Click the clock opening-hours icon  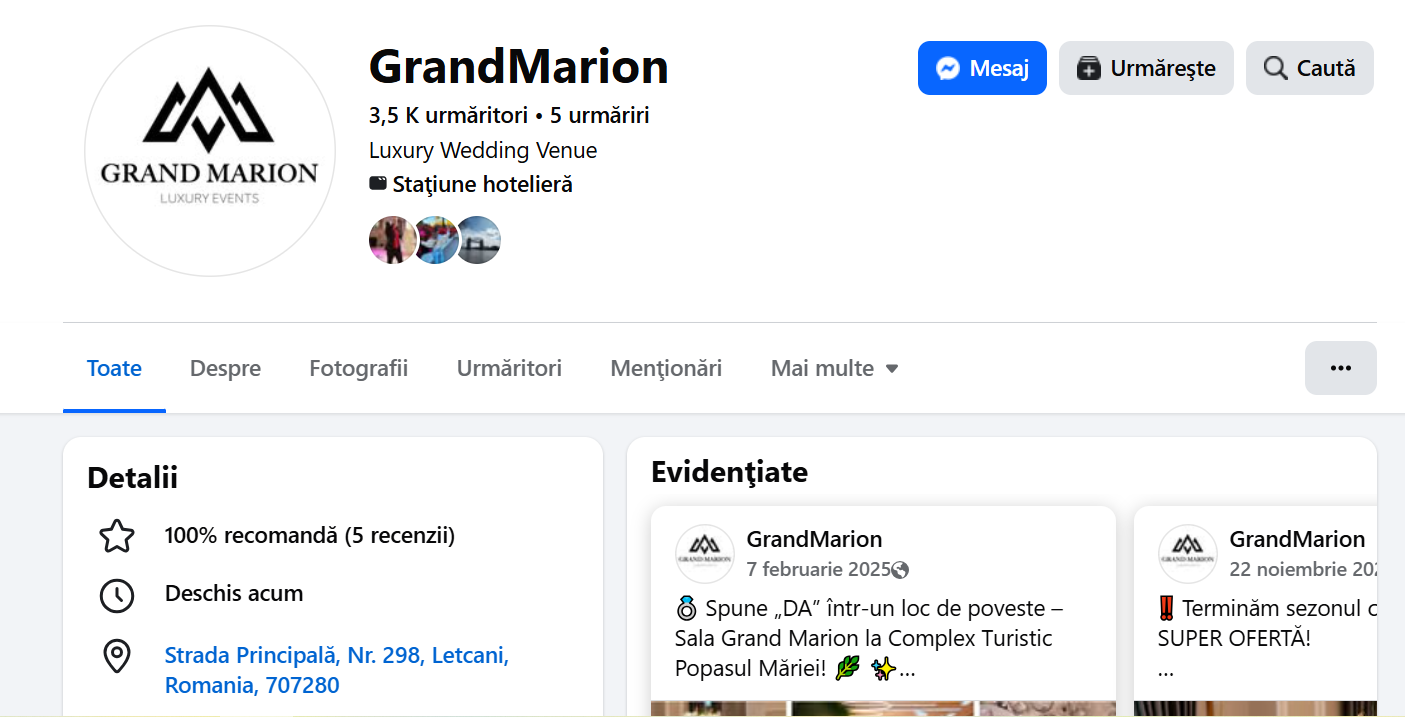pyautogui.click(x=117, y=595)
